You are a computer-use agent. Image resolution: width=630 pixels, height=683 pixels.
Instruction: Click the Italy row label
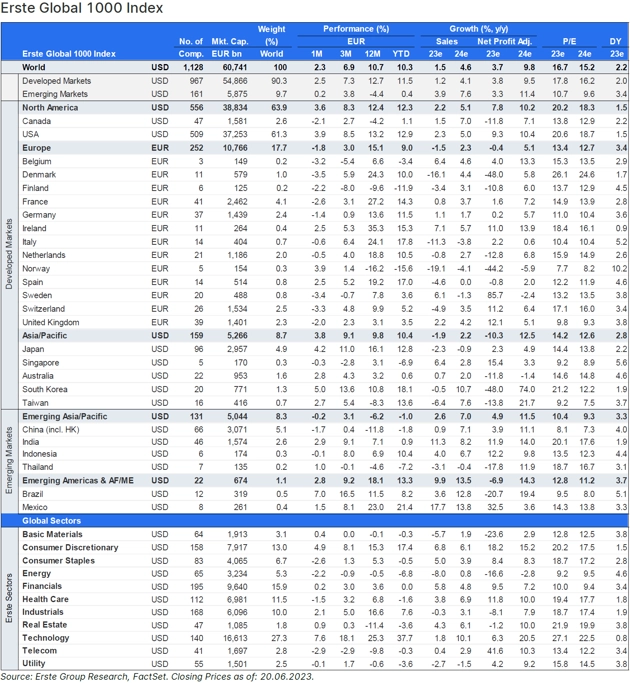coord(29,242)
